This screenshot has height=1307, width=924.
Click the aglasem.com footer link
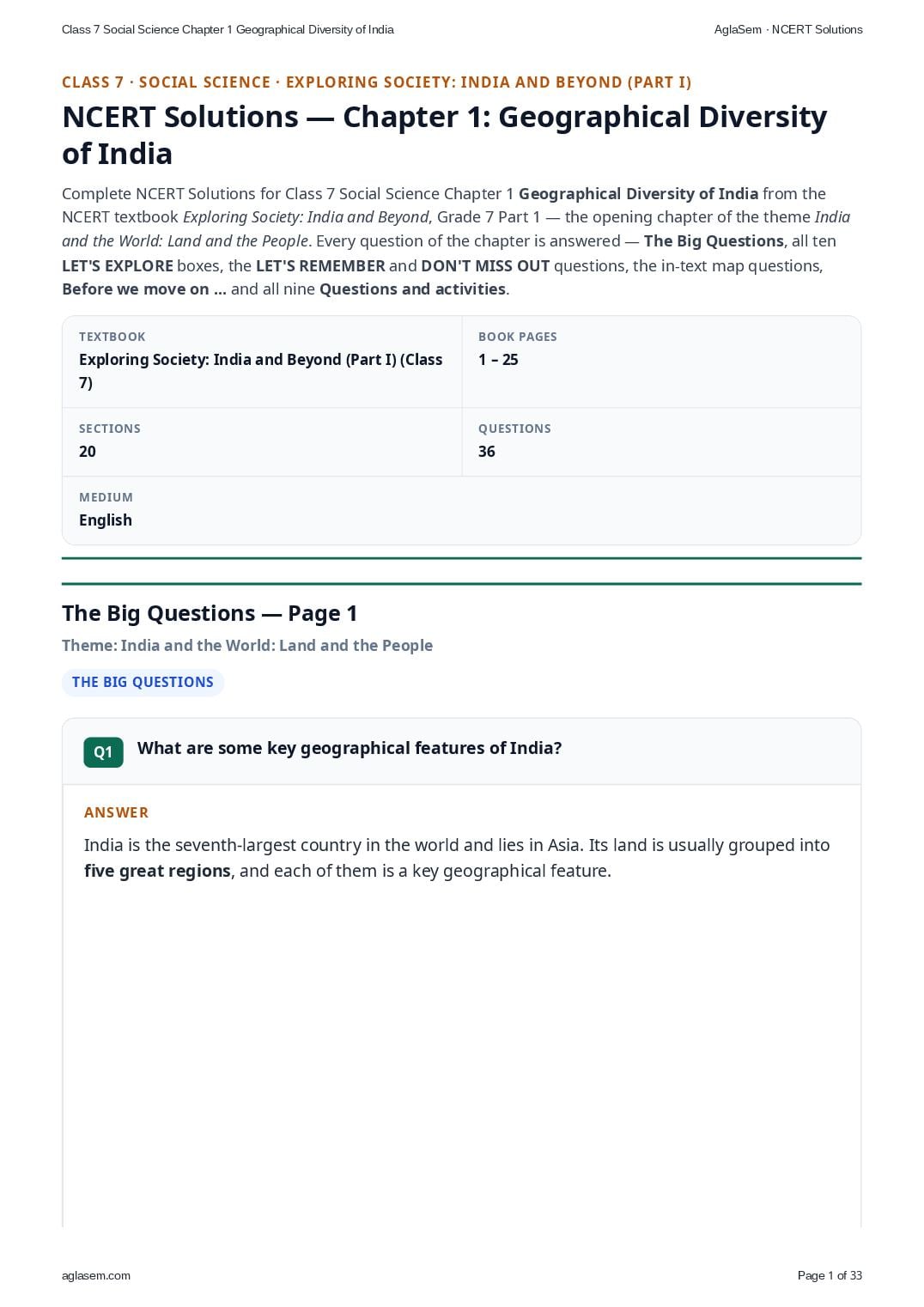pos(96,1275)
